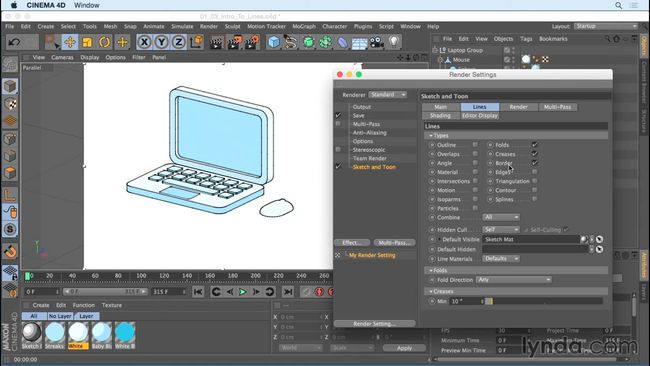
Task: Toggle the Save option checkbox
Action: pos(338,115)
